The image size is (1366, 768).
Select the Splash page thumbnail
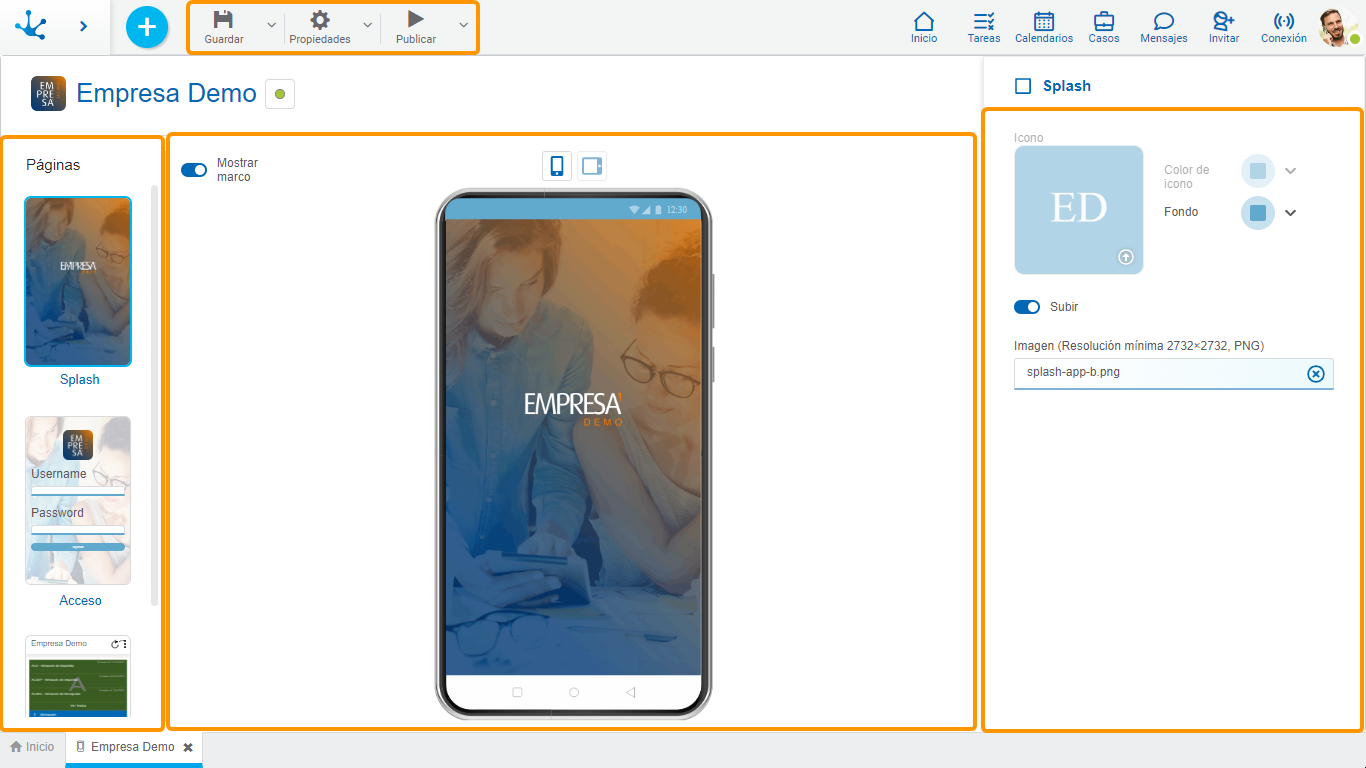[78, 281]
